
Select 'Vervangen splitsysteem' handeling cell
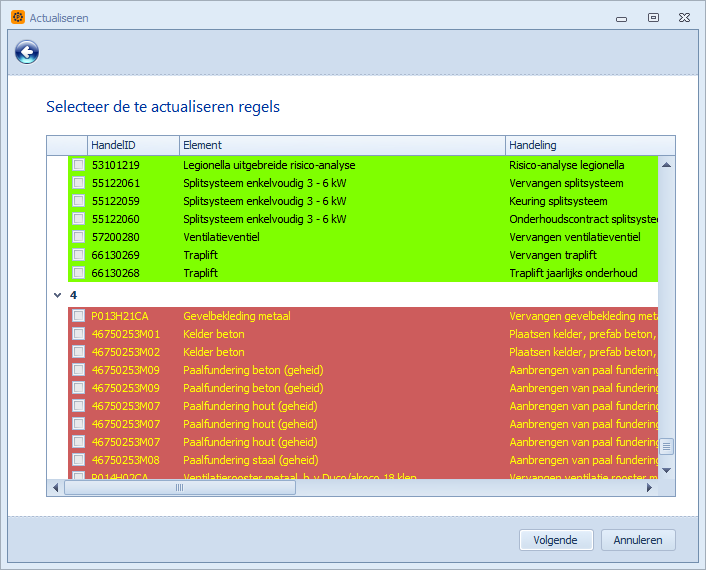click(x=582, y=183)
